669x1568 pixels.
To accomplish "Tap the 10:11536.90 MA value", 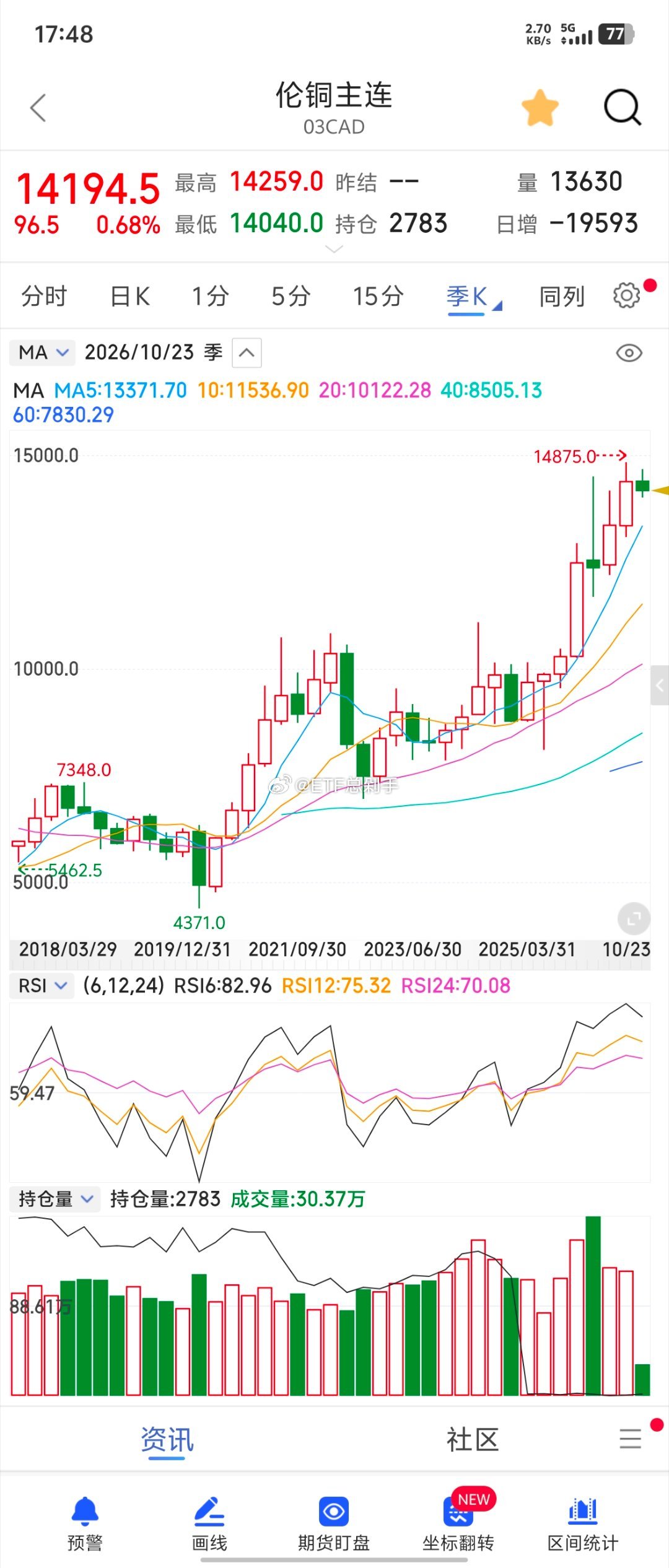I will tap(253, 390).
